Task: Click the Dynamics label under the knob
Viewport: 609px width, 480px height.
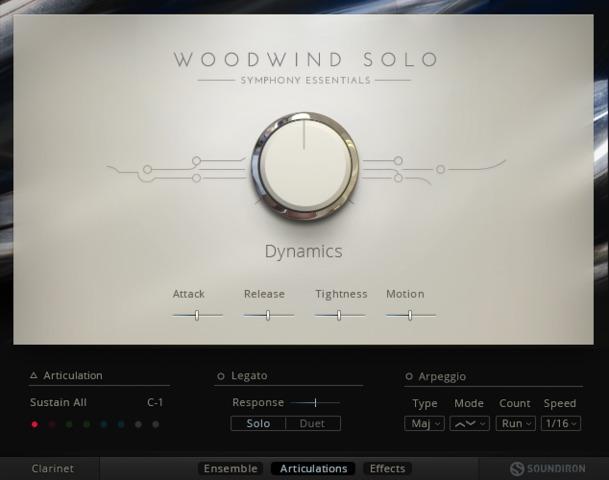Action: (x=303, y=251)
